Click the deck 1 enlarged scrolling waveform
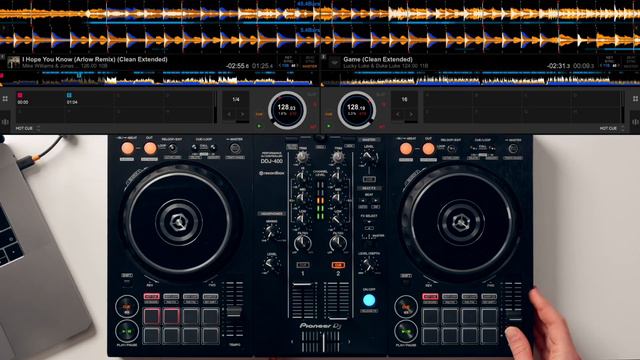Image resolution: width=640 pixels, height=360 pixels. pyautogui.click(x=320, y=14)
